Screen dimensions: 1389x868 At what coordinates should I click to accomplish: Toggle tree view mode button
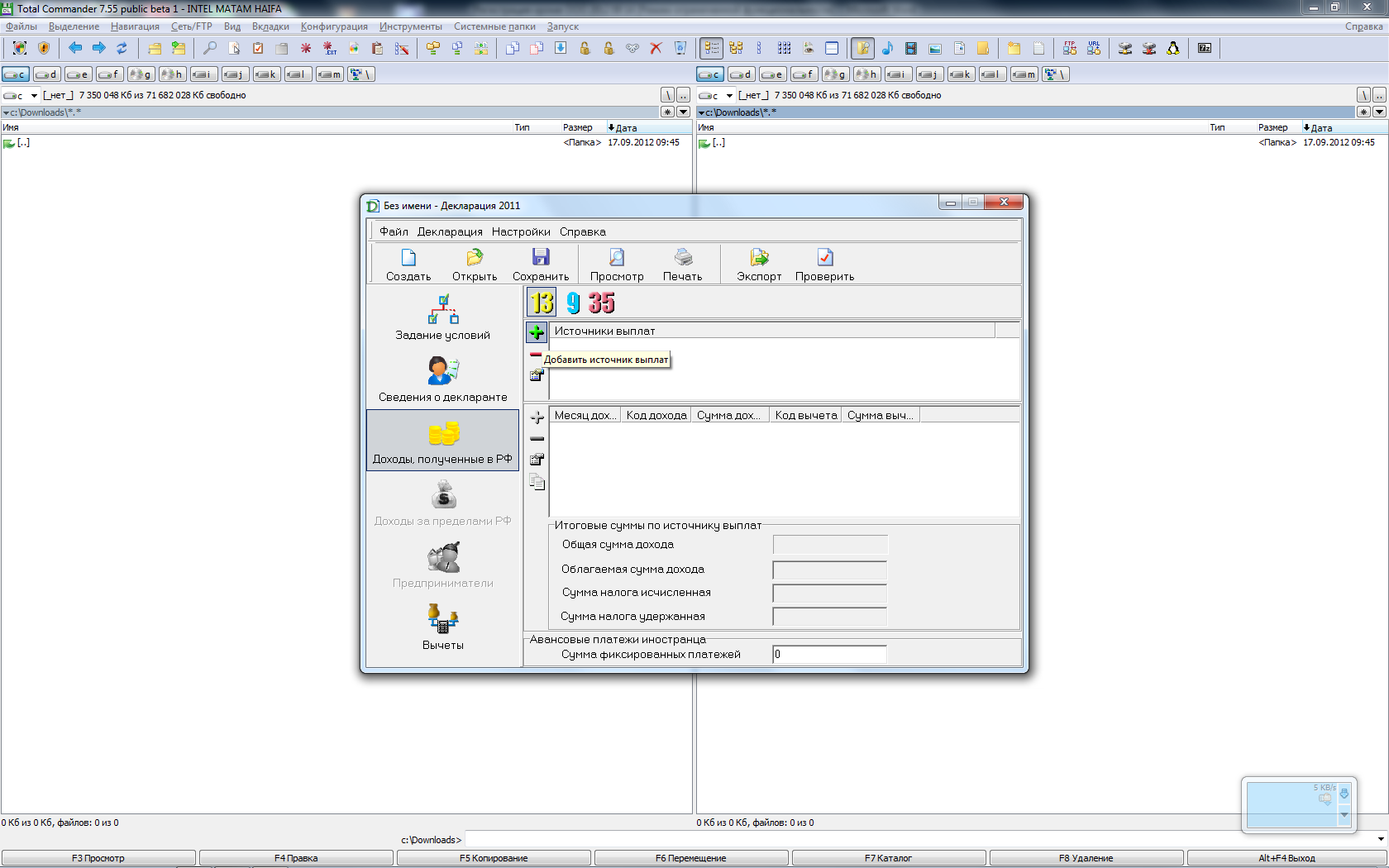click(736, 48)
